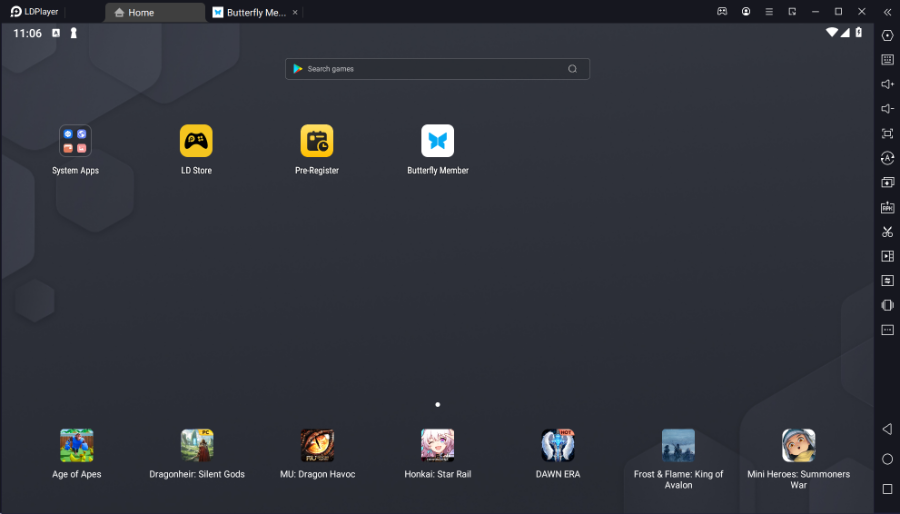Click the cellular signal status icon
Screen dimensions: 900x514
pos(845,33)
